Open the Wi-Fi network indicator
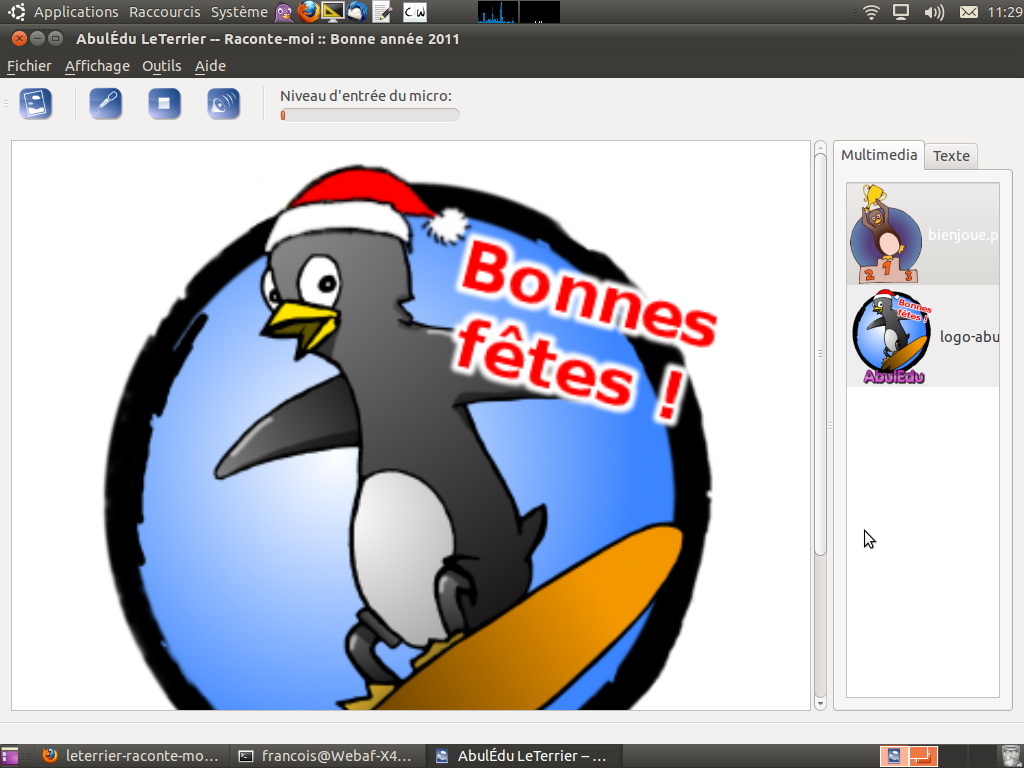The image size is (1024, 768). pos(871,12)
